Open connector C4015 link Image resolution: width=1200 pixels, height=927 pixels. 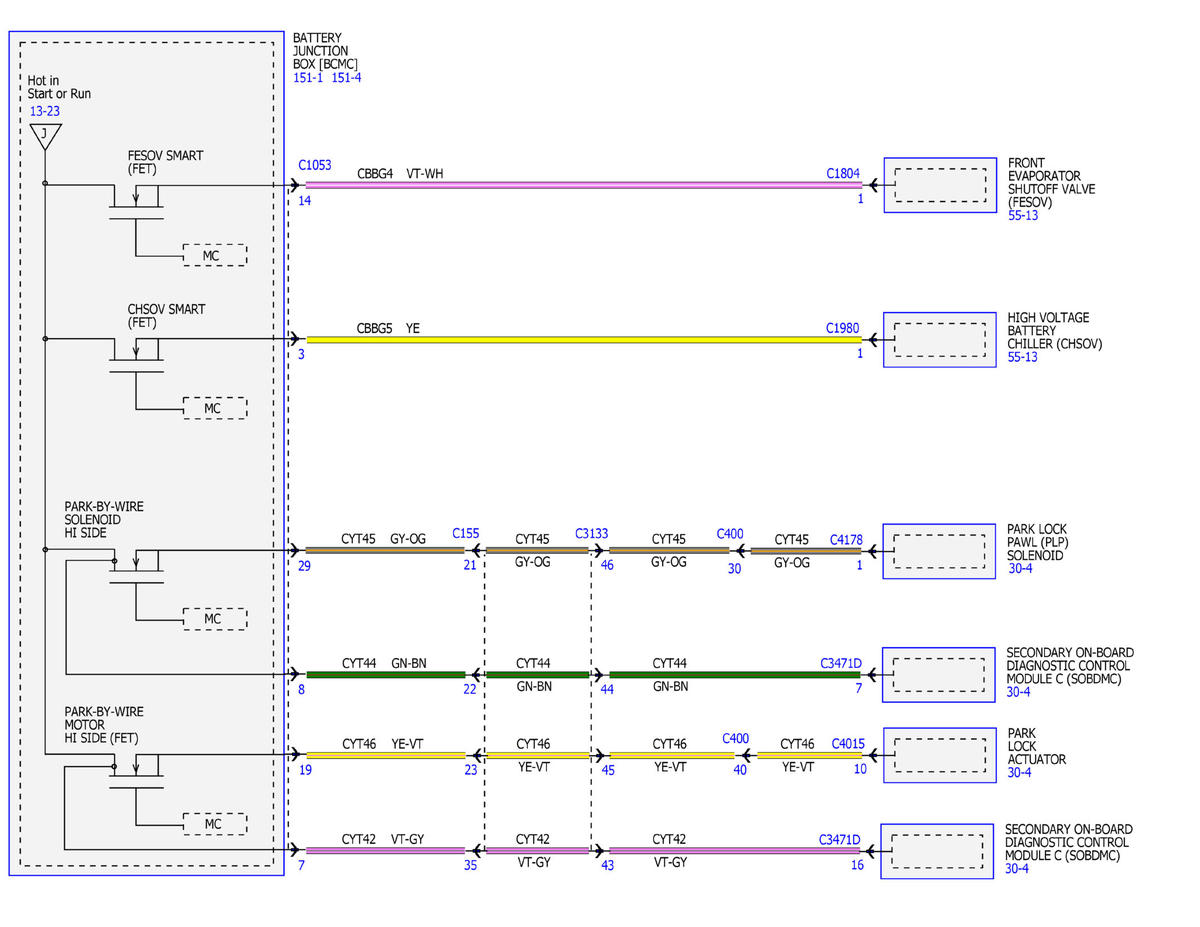[x=848, y=744]
